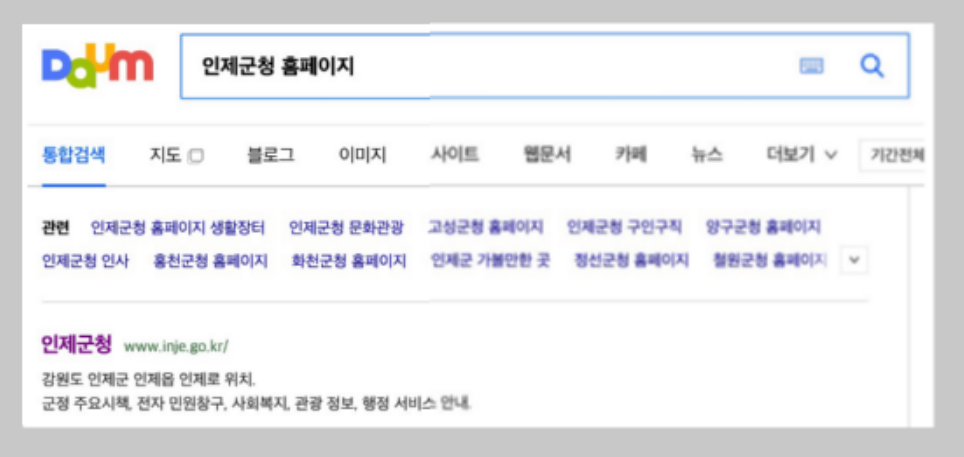Click related search 고성군청 홈페이지
964x457 pixels.
click(x=486, y=228)
